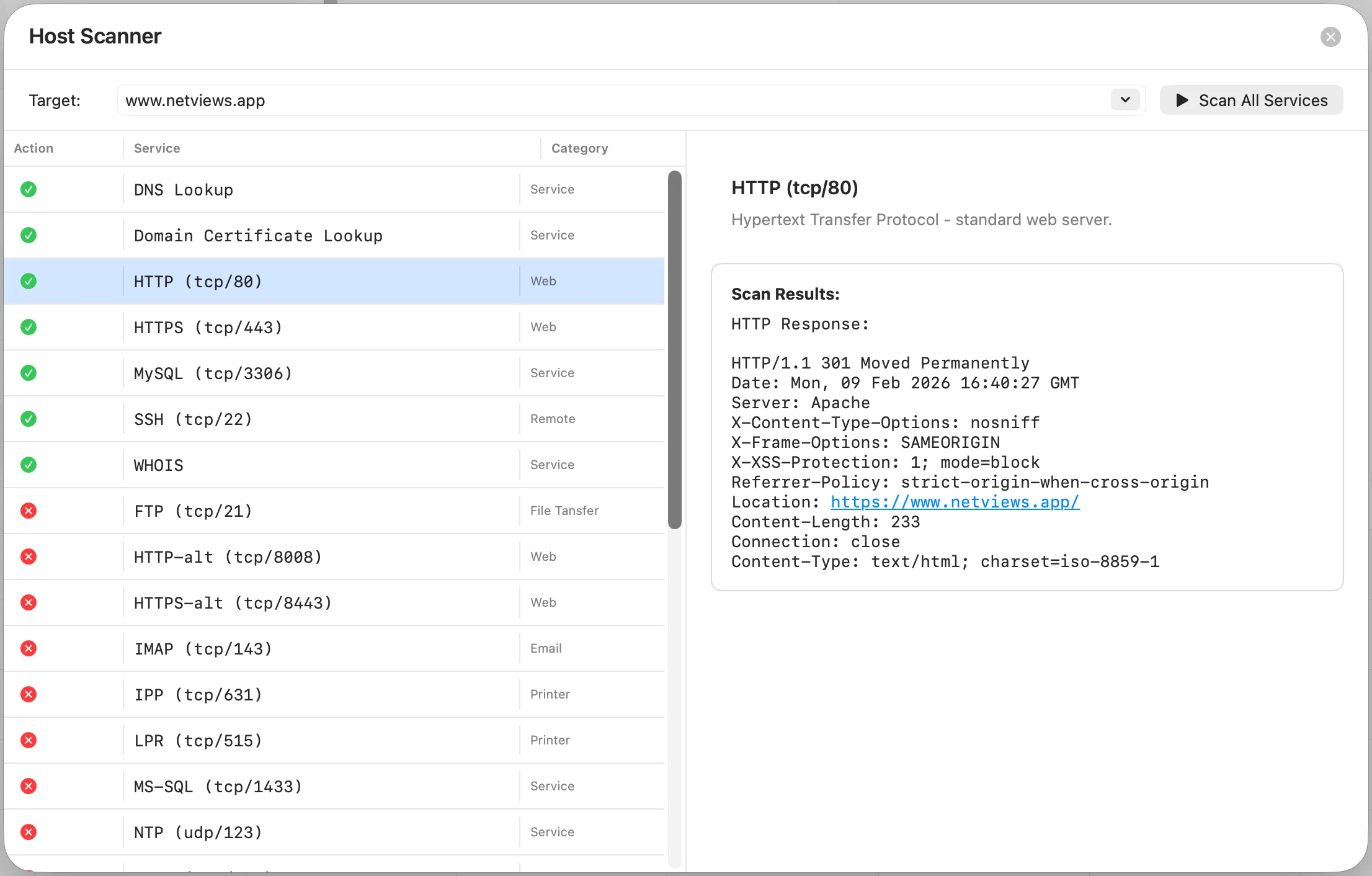
Task: Click the green check icon for WHOIS
Action: point(29,465)
